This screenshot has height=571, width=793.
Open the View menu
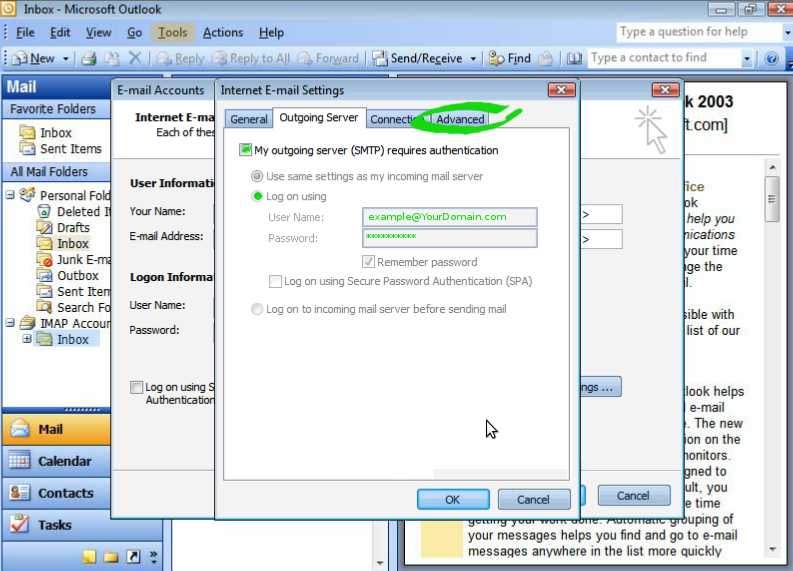[x=98, y=32]
